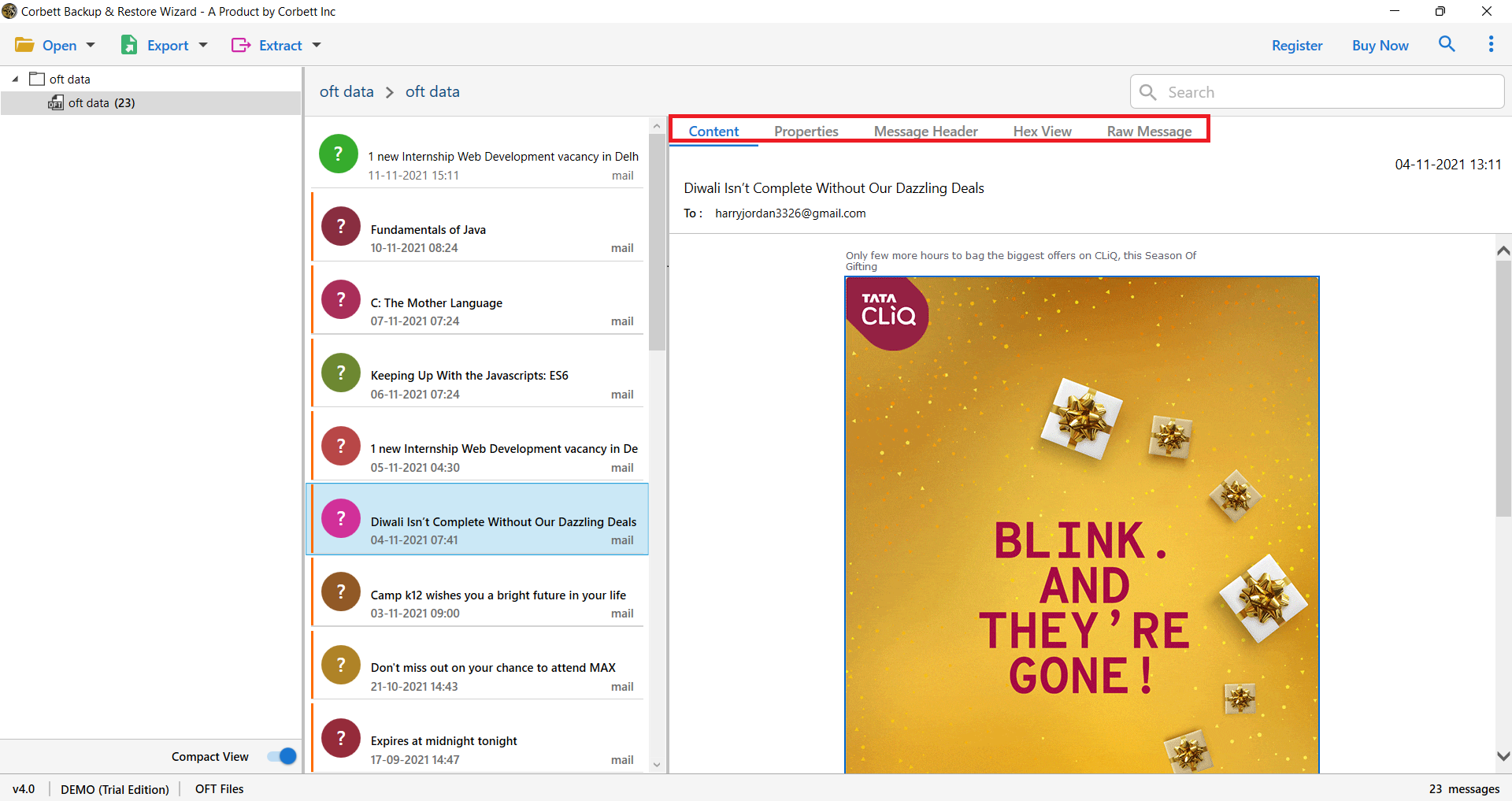The height and width of the screenshot is (801, 1512).
Task: Select the C: The Mother Language email
Action: tap(477, 299)
